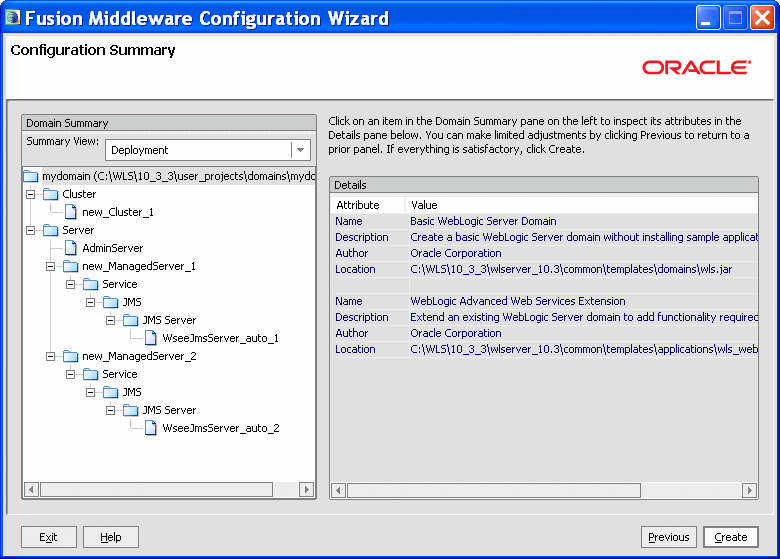Select the new_ManagedServer_2 label

point(139,356)
